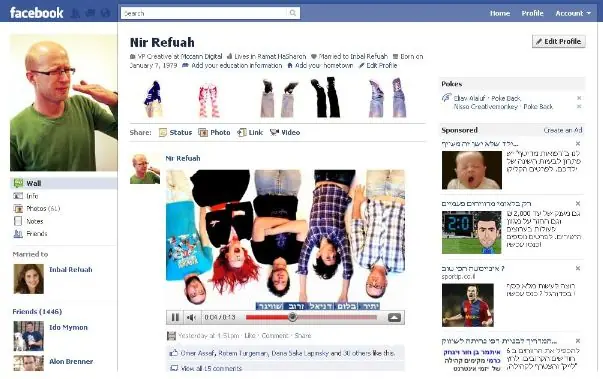
Task: Open Profile in top bar
Action: [532, 13]
